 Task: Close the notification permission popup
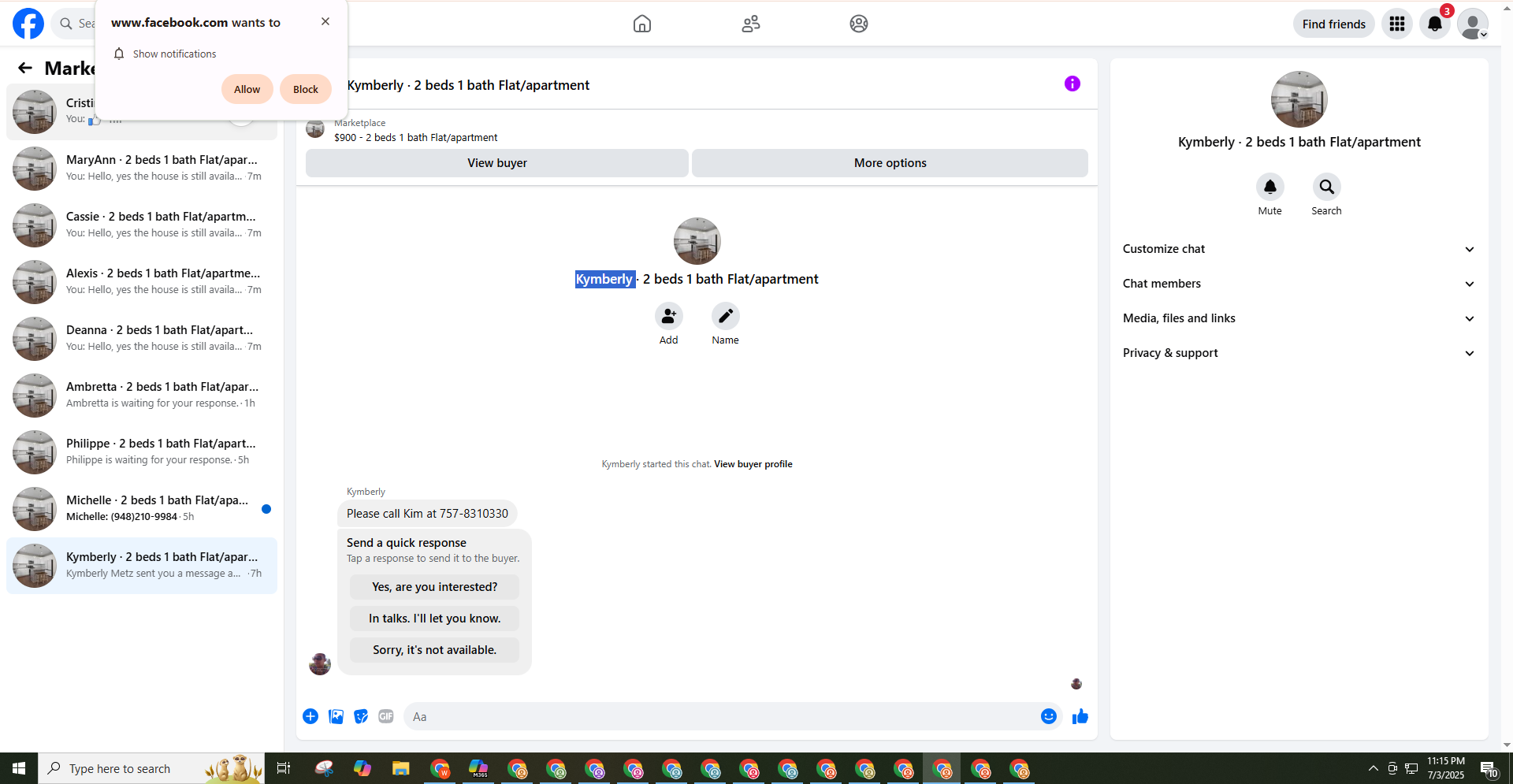325,21
